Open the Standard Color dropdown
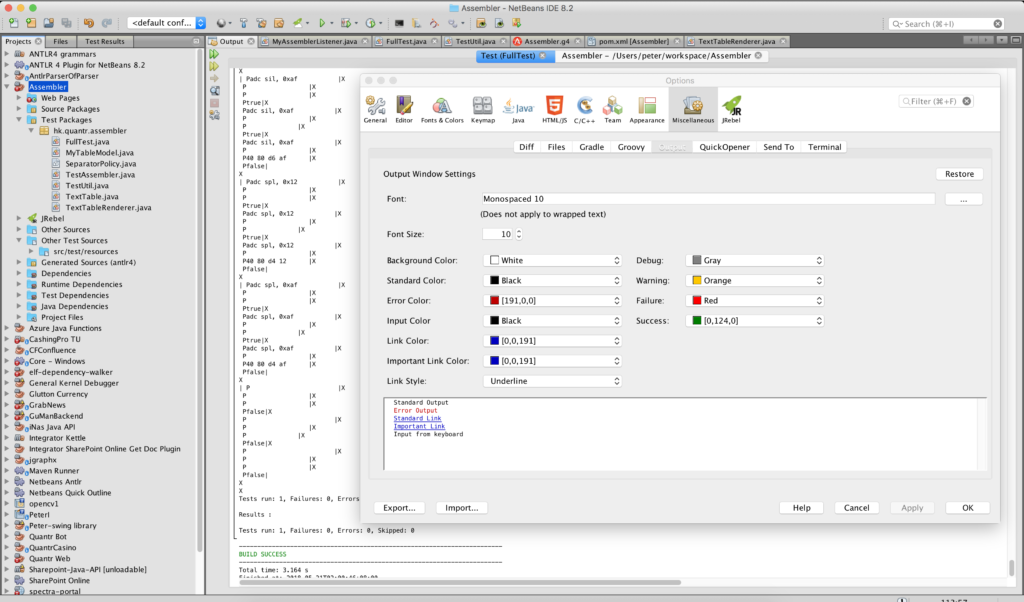Screen dimensions: 1024x602 point(552,281)
